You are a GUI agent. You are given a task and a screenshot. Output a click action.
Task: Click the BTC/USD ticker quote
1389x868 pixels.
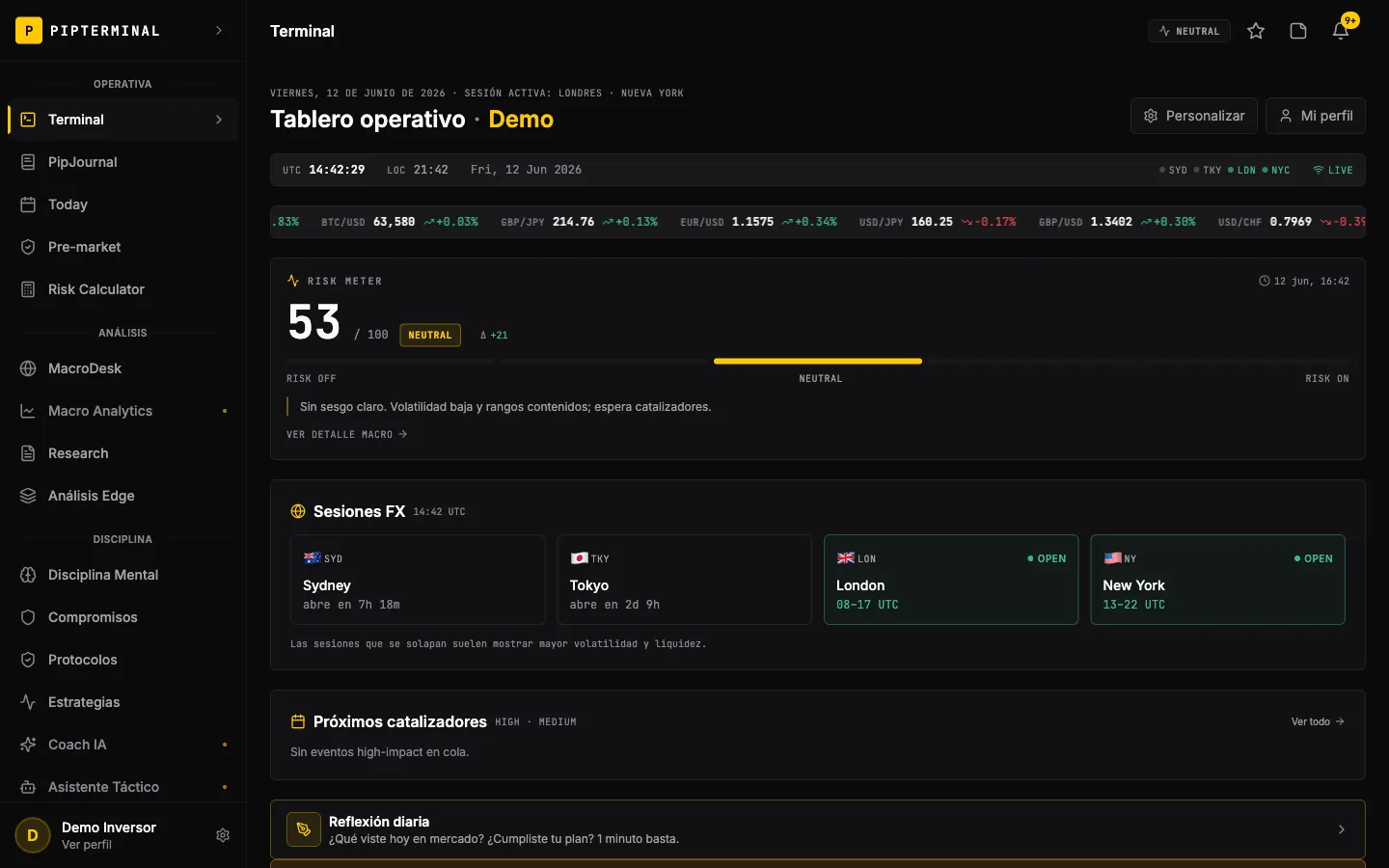point(399,222)
